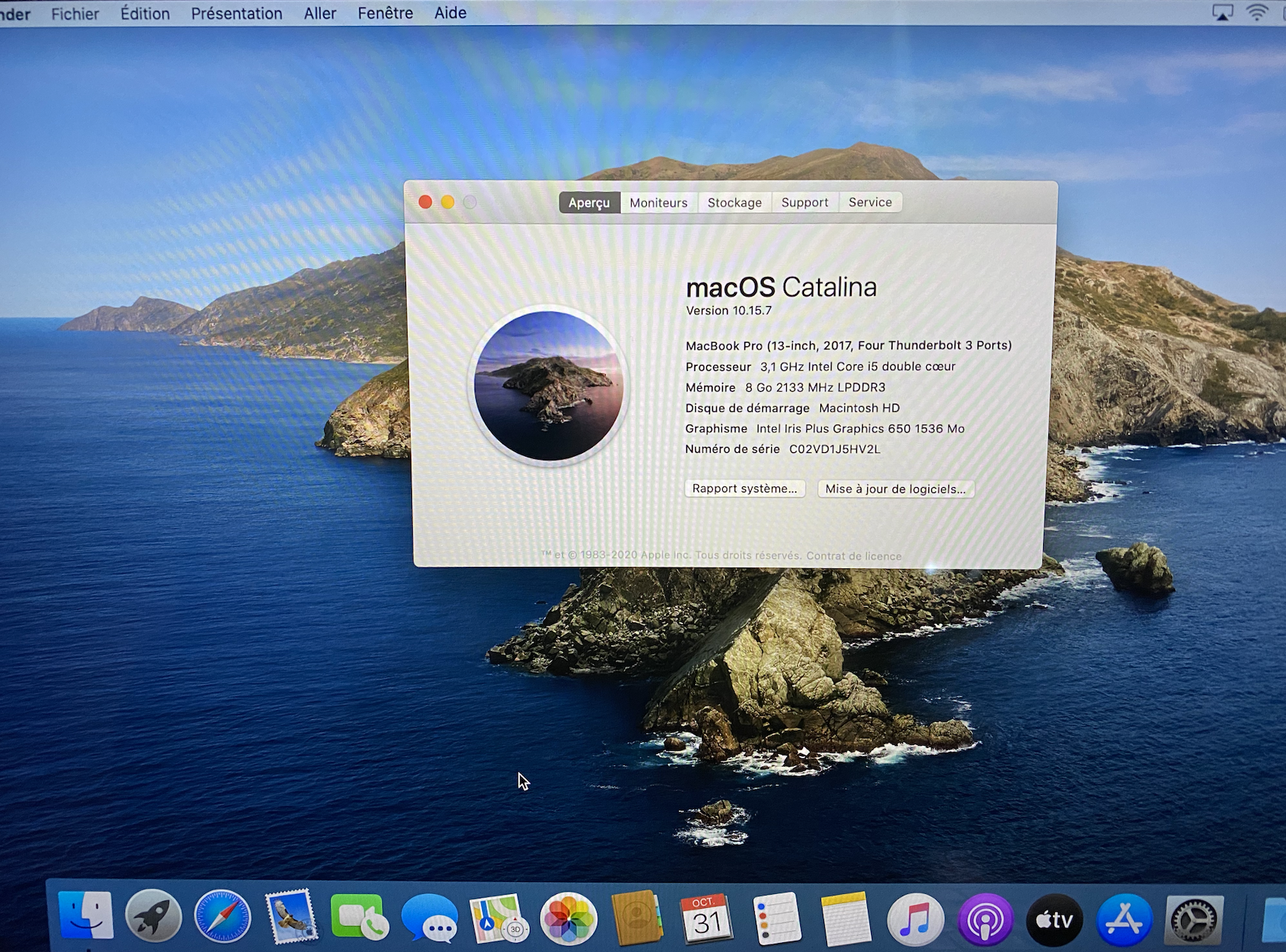Click the "macOS Catalina" title text
1286x952 pixels.
click(x=781, y=287)
